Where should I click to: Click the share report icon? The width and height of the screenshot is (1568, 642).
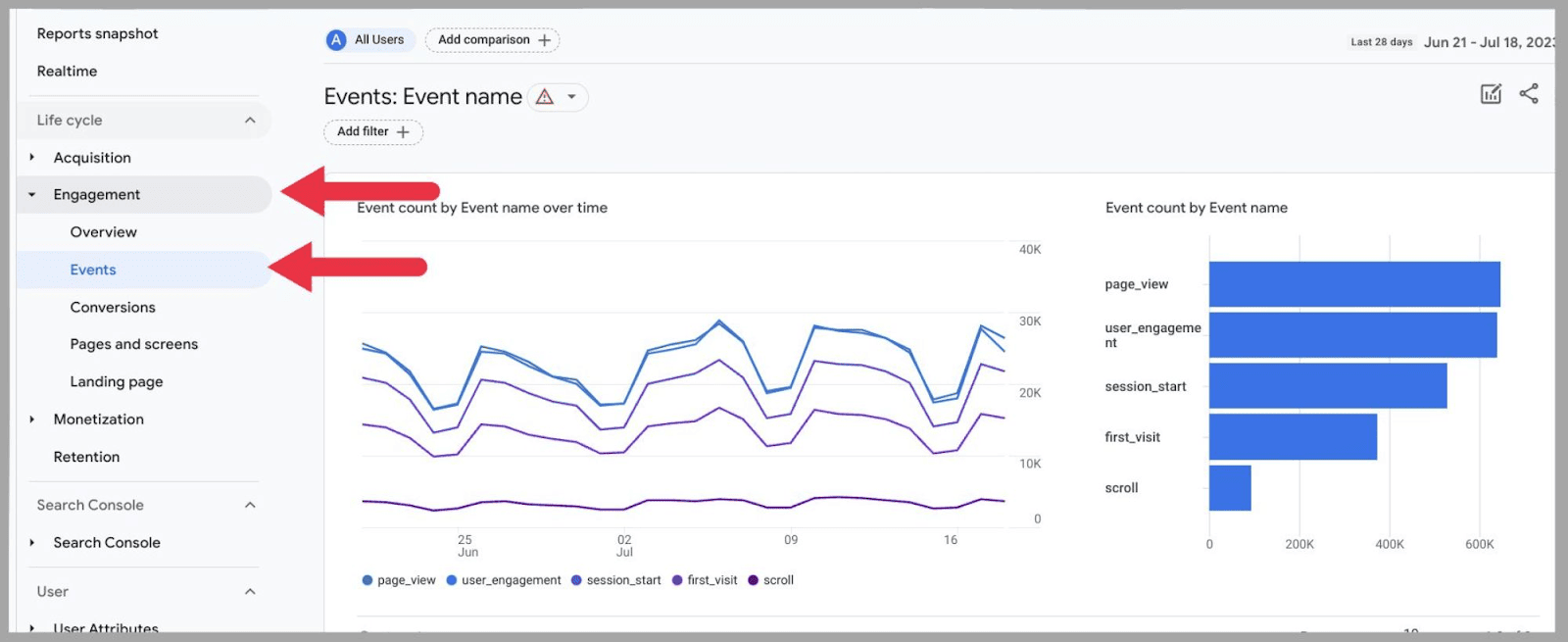[1529, 94]
